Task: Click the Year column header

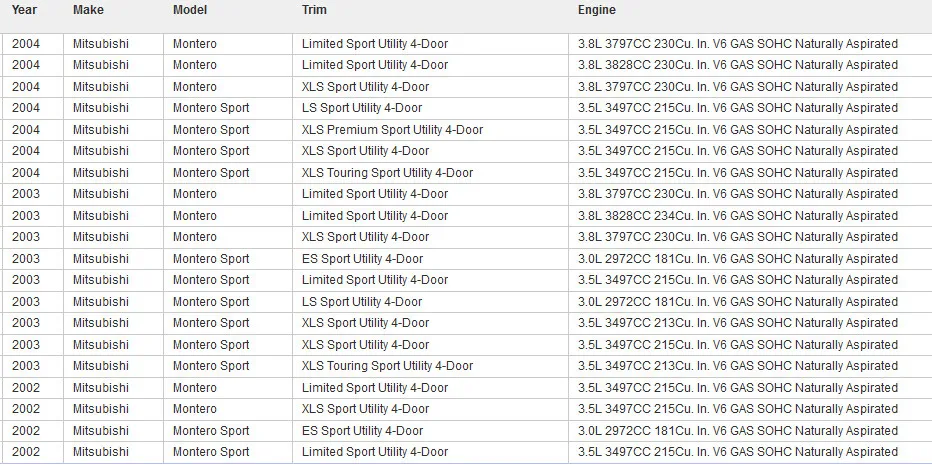Action: point(24,10)
